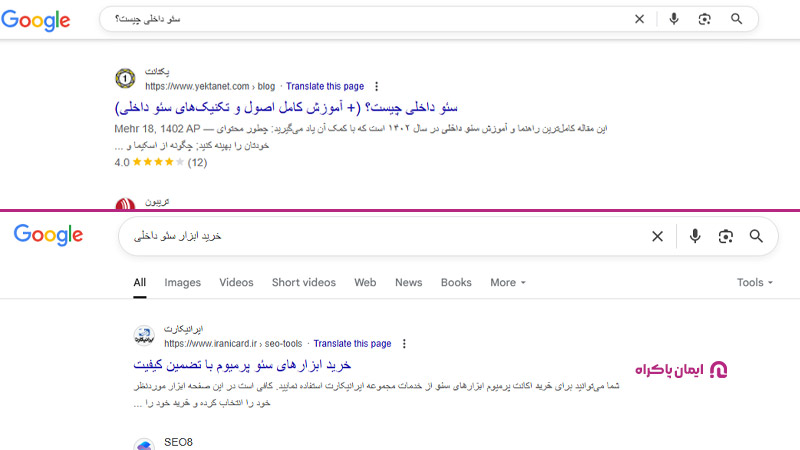Clear the bottom search box with the X icon
Viewport: 800px width, 450px height.
[x=657, y=236]
